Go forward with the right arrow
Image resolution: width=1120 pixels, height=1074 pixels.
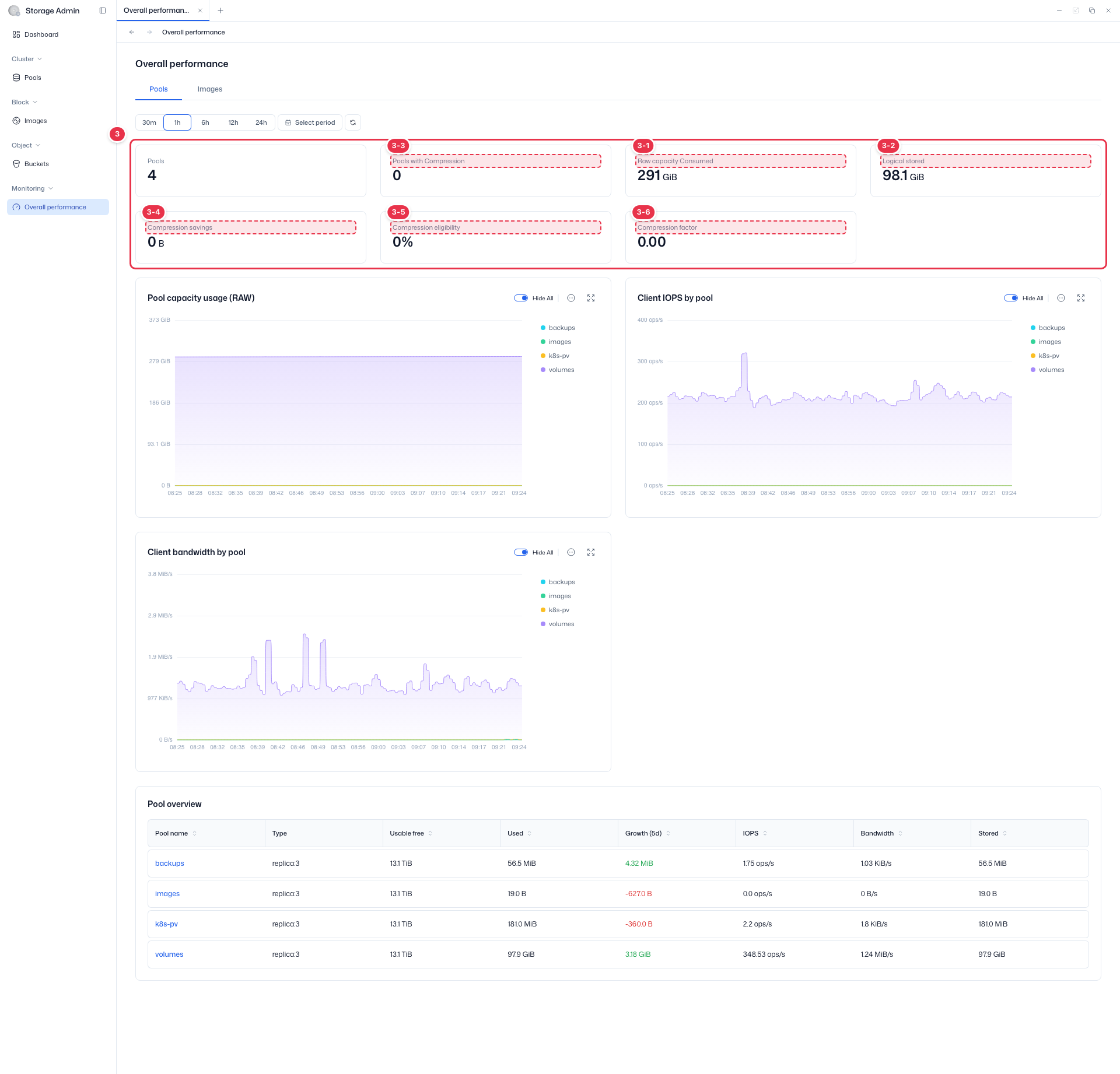point(149,32)
